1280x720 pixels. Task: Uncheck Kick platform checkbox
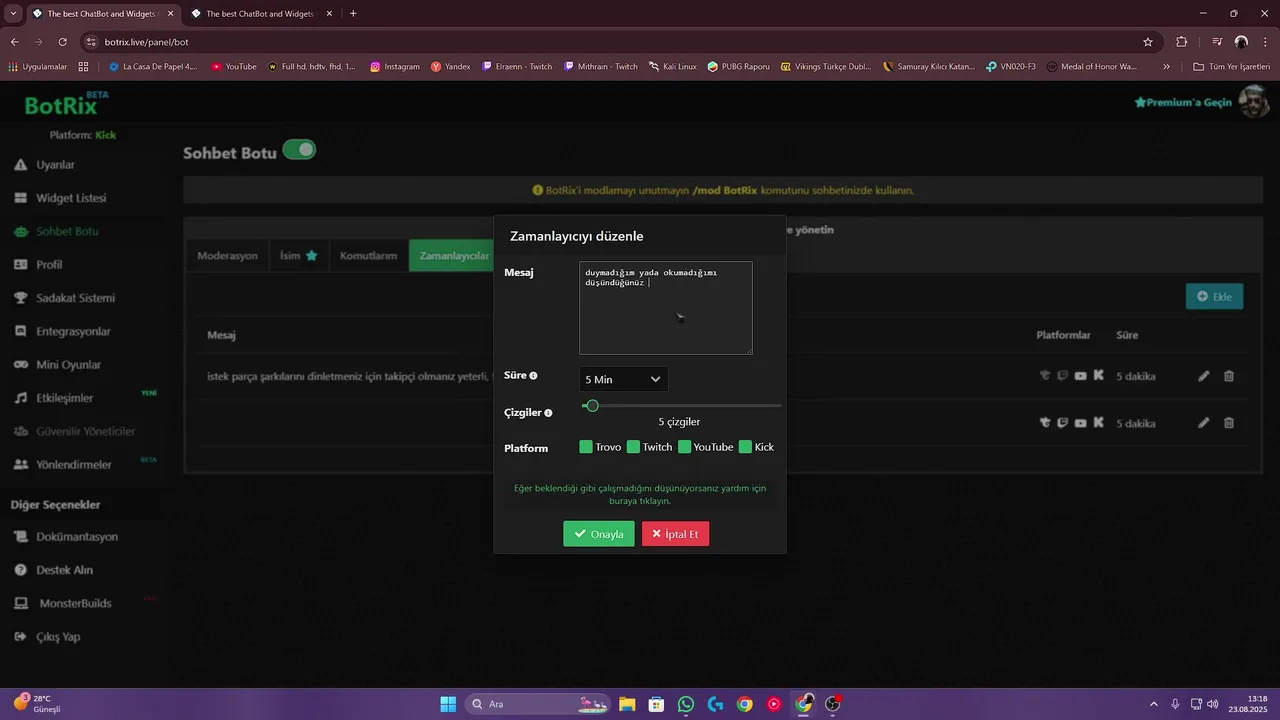click(x=745, y=447)
